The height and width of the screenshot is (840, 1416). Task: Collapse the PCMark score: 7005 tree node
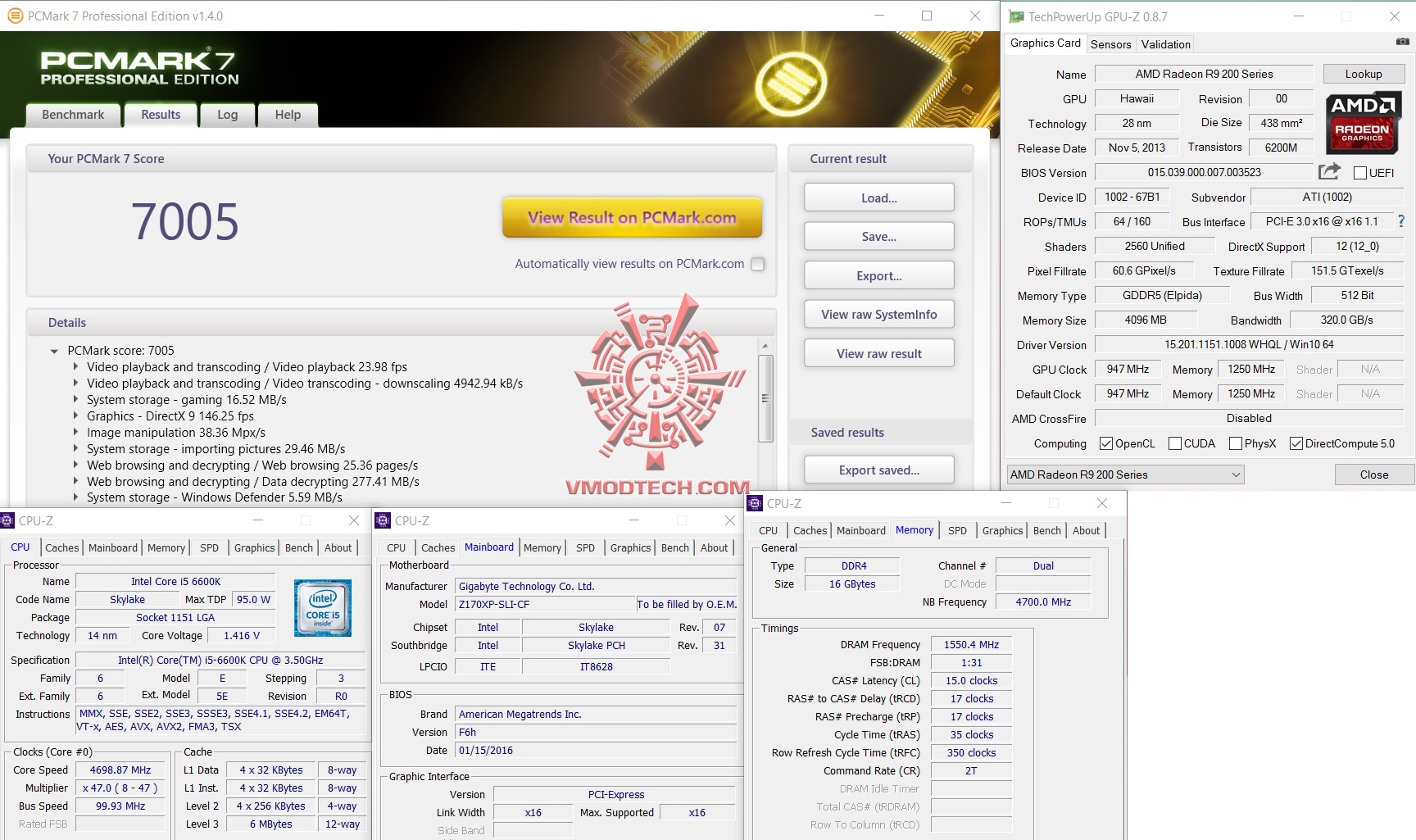pos(54,351)
